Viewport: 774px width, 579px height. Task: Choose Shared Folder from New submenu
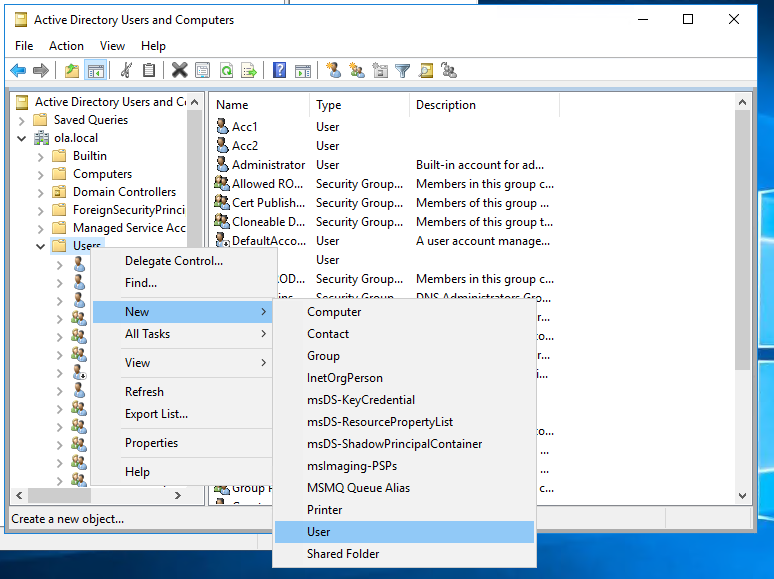click(x=404, y=554)
